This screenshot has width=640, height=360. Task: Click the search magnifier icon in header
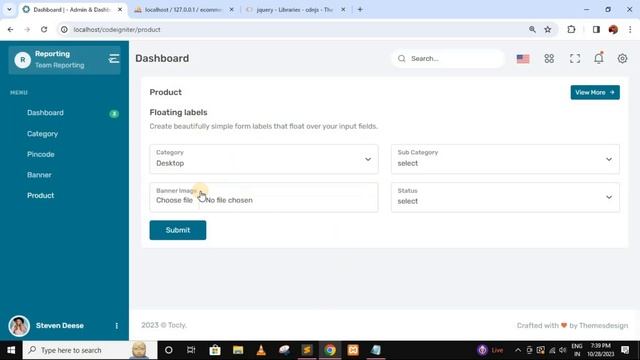[x=402, y=59]
